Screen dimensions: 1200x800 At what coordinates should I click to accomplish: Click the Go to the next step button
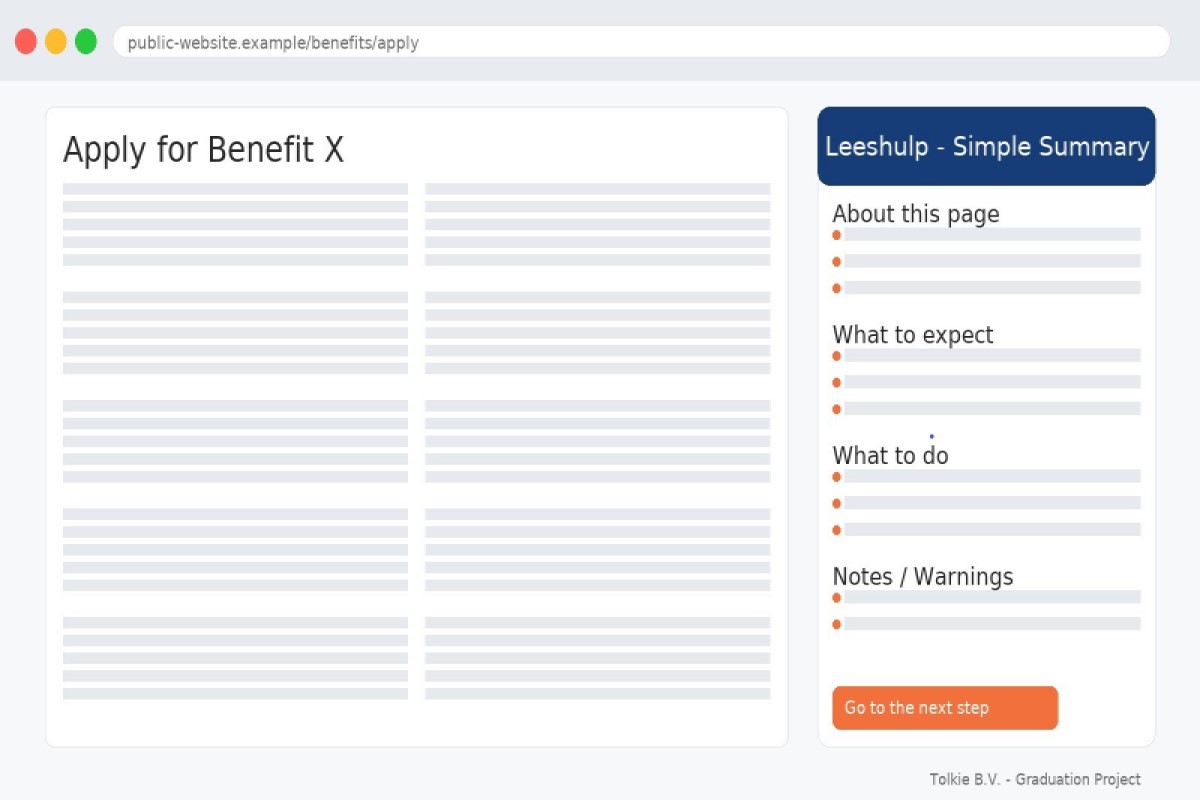(944, 708)
